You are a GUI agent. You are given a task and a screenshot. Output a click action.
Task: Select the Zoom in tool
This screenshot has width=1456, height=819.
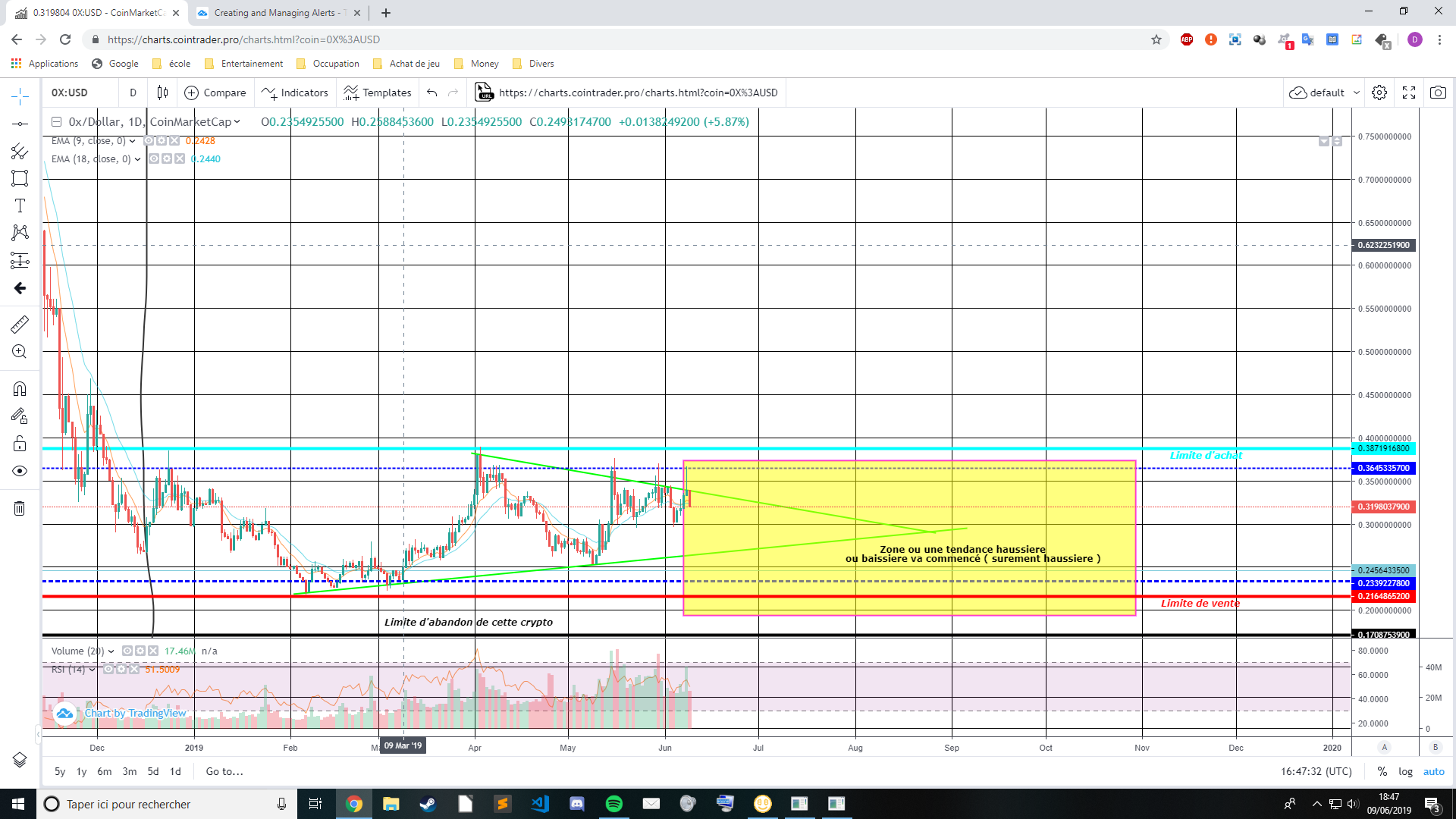20,352
